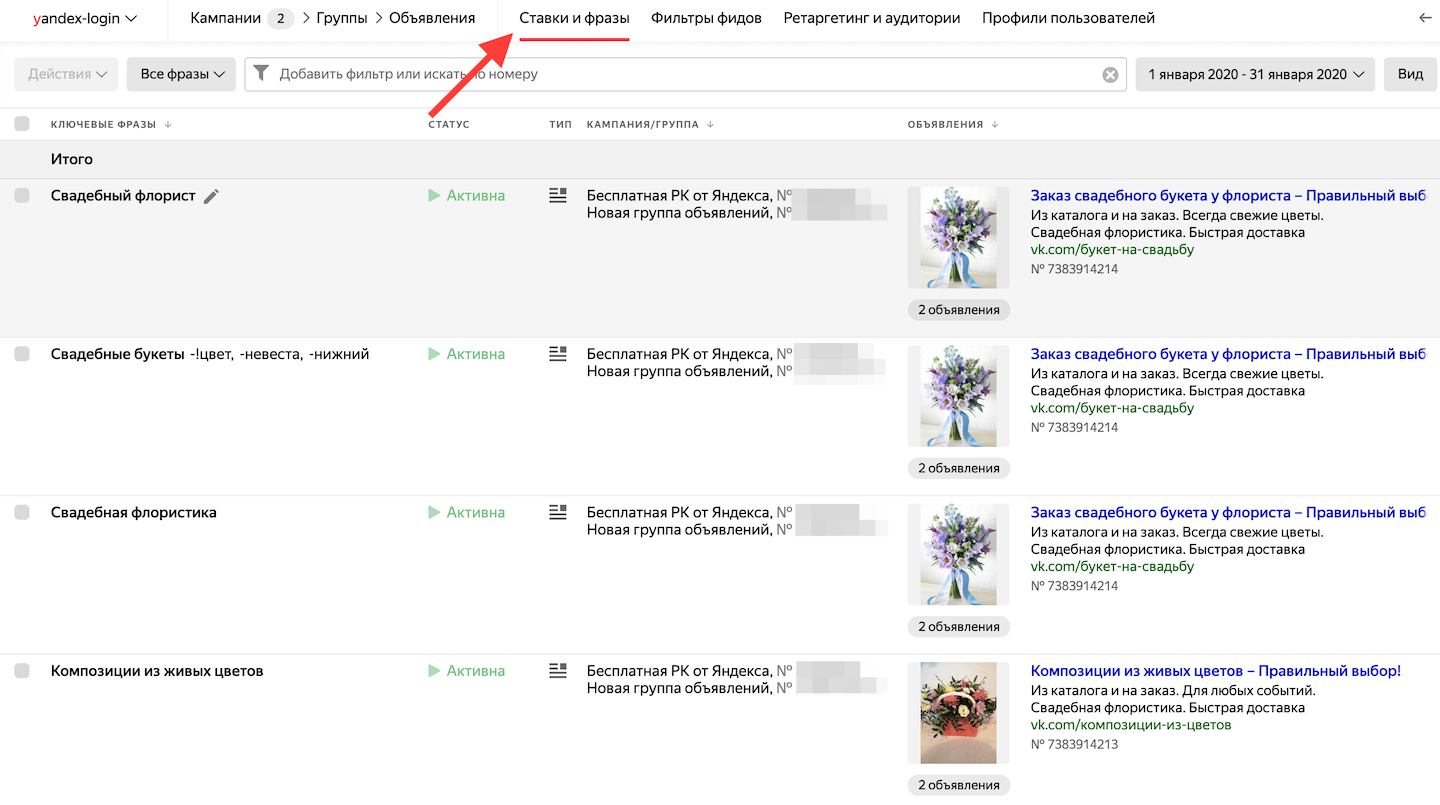Click the sort arrow next to Ключевые фразы header
Viewport: 1440px width, 805px height.
[x=168, y=125]
